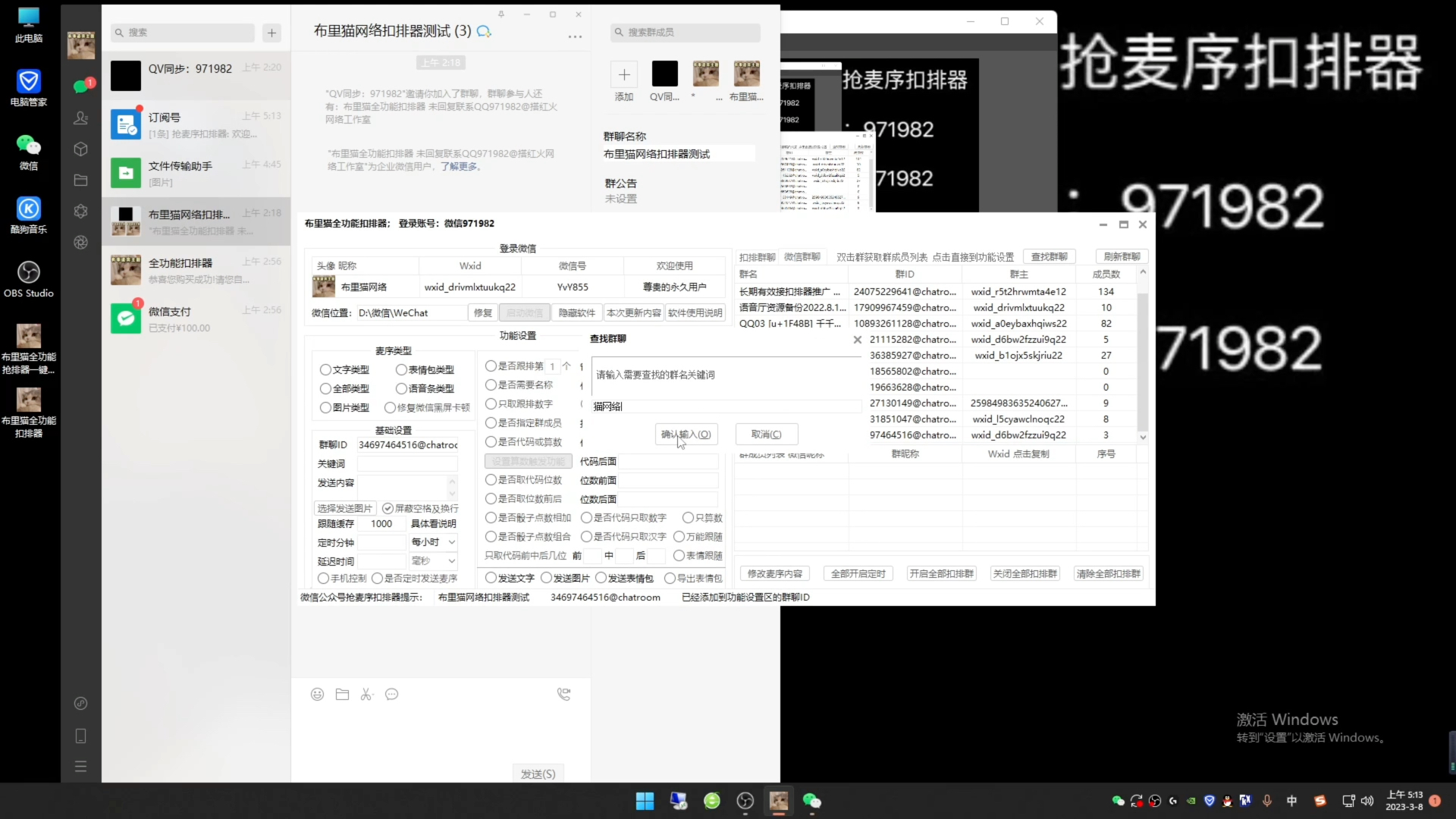Open 电脑管家 desktop icon
This screenshot has height=819, width=1456.
pos(29,88)
